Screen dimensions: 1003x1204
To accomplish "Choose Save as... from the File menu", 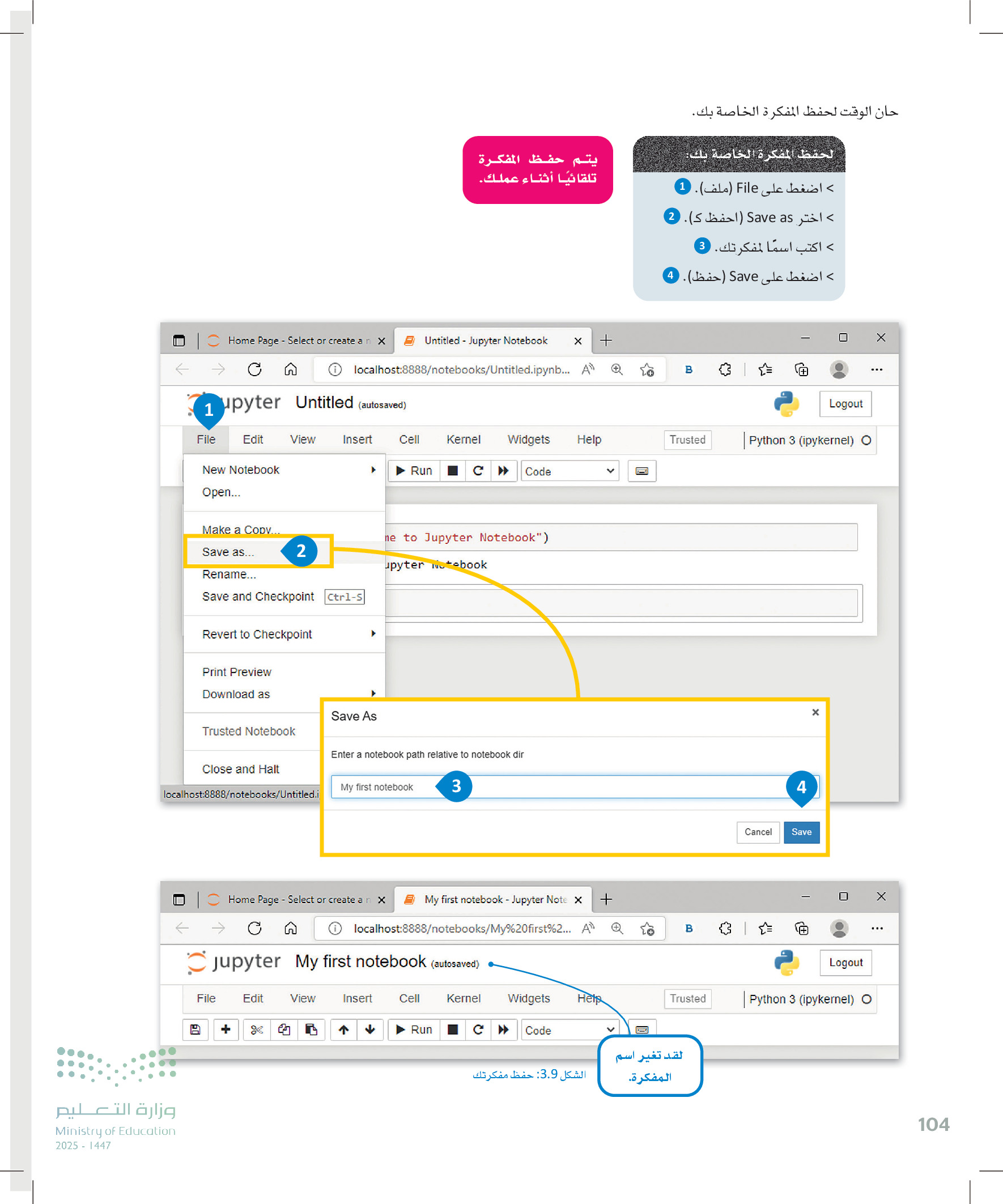I will coord(228,551).
